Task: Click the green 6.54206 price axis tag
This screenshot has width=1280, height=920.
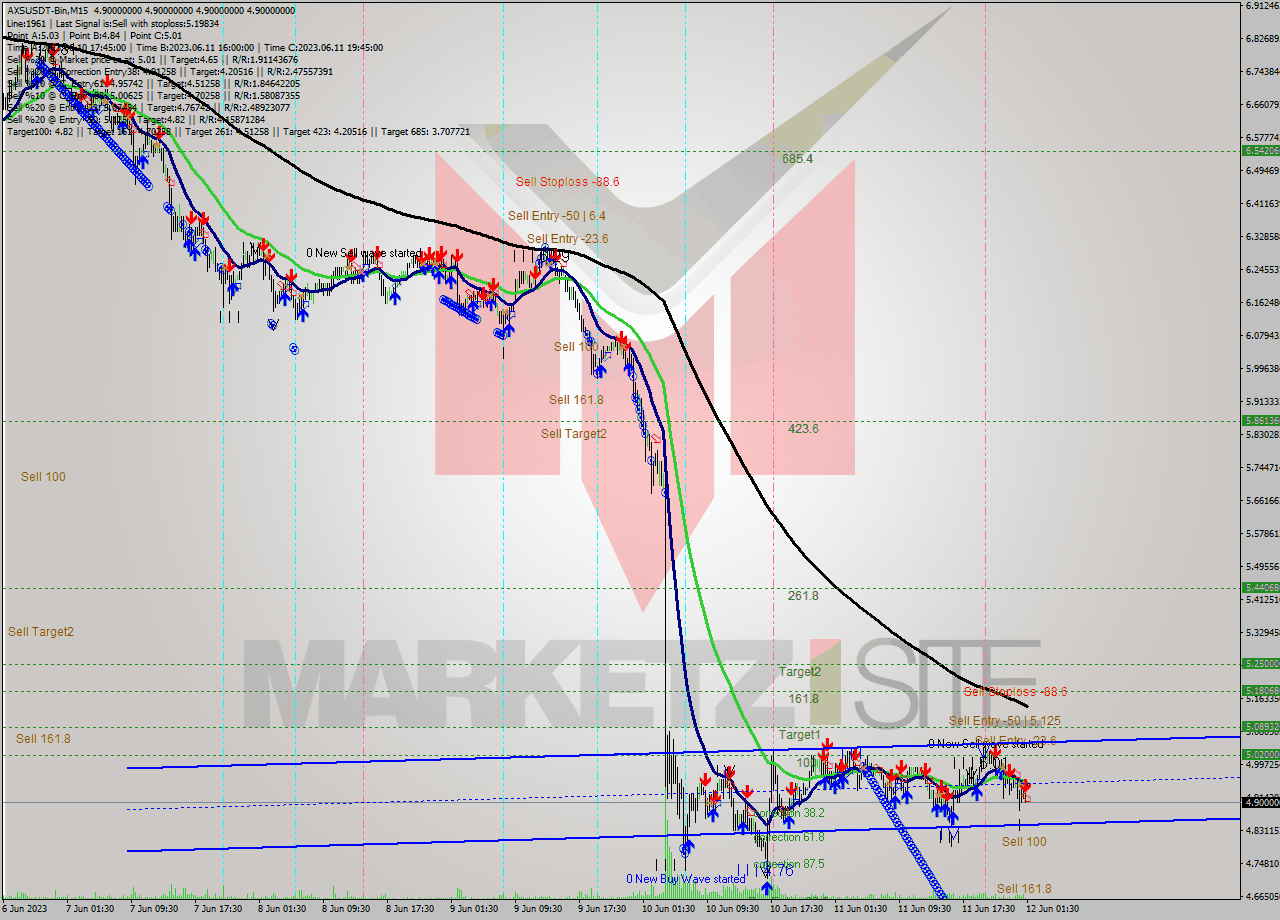Action: [1259, 151]
